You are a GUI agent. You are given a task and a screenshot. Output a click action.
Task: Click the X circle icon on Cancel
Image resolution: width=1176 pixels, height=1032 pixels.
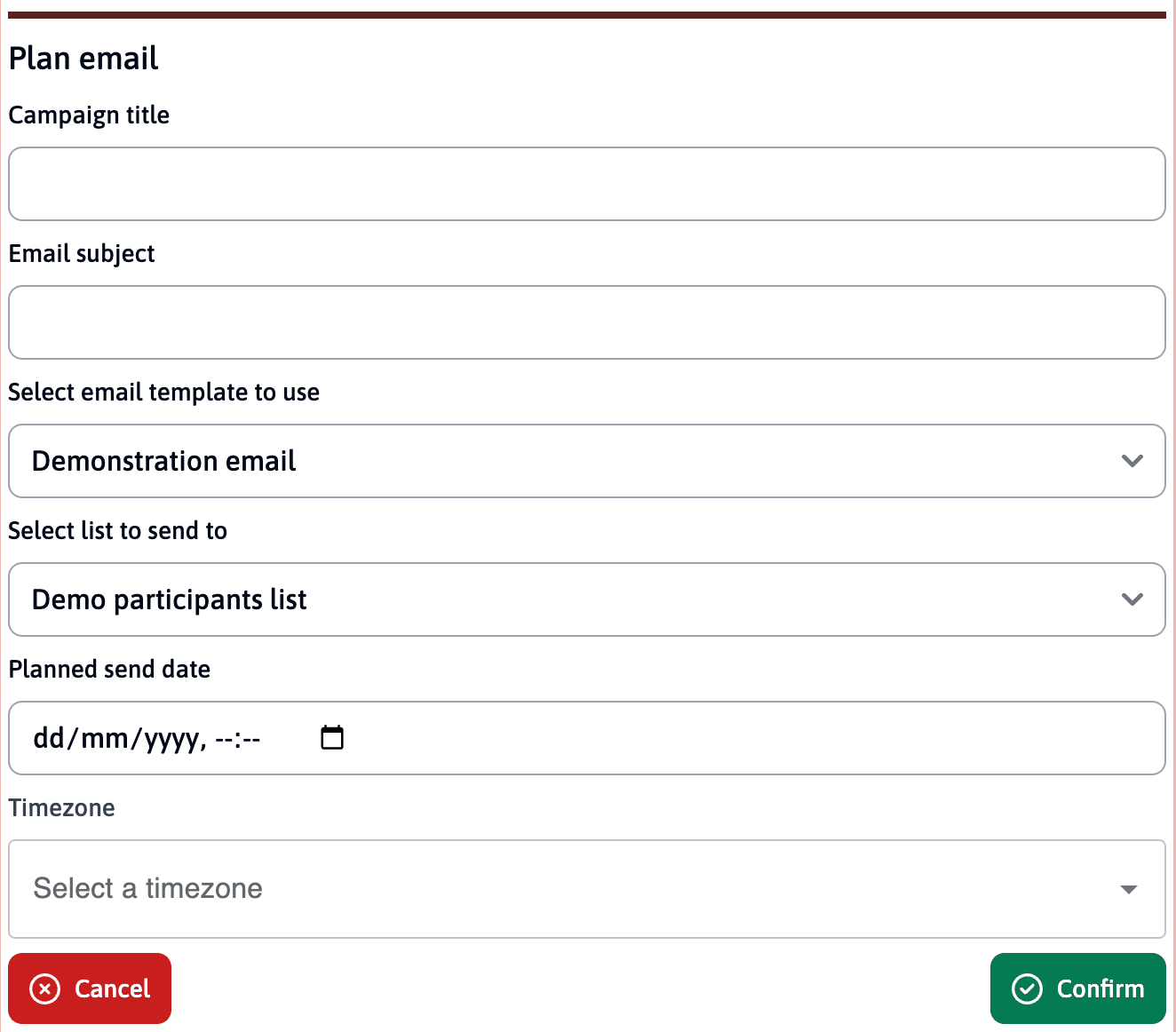point(45,988)
